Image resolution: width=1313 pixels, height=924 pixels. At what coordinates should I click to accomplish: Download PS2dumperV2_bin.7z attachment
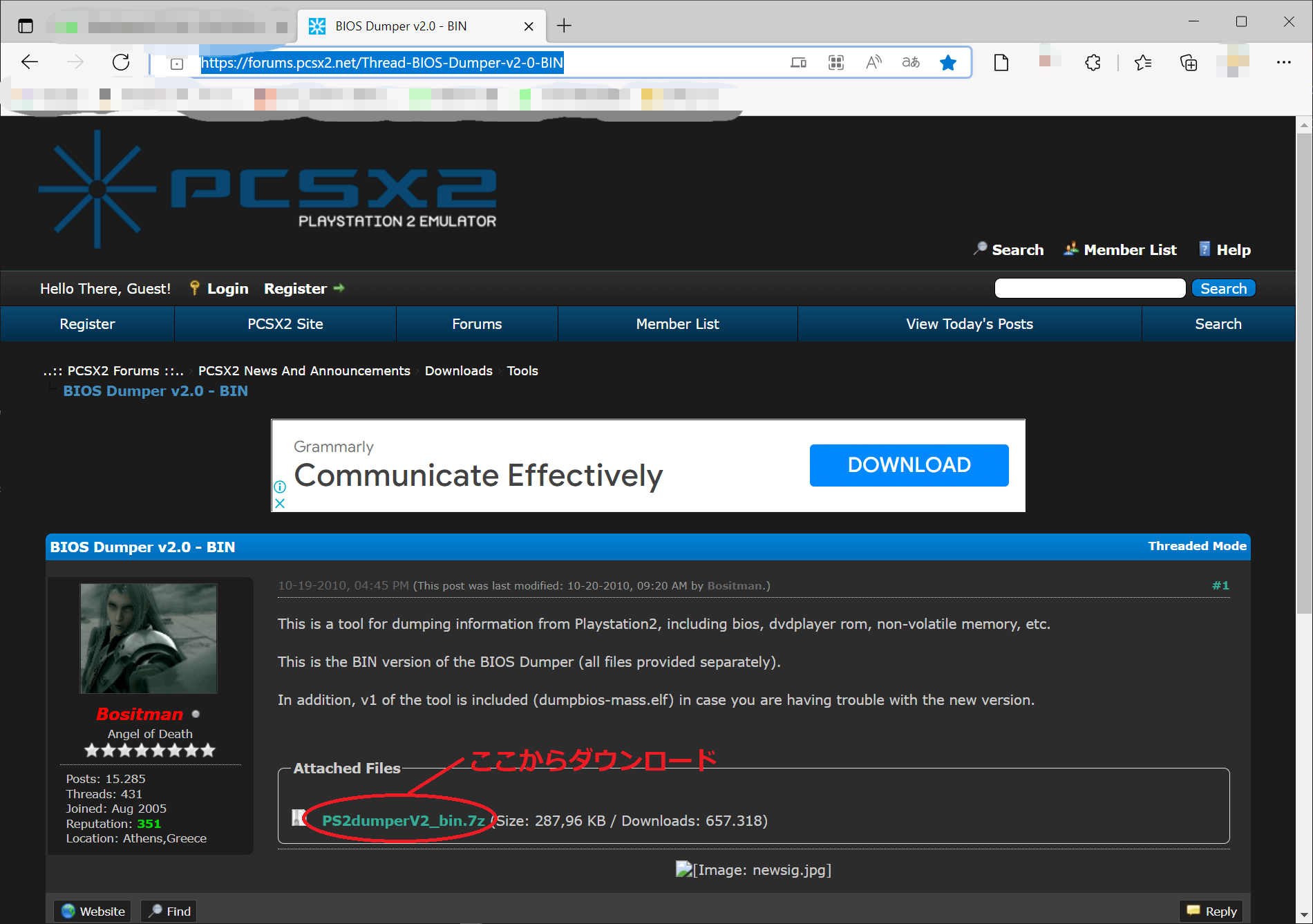tap(404, 821)
